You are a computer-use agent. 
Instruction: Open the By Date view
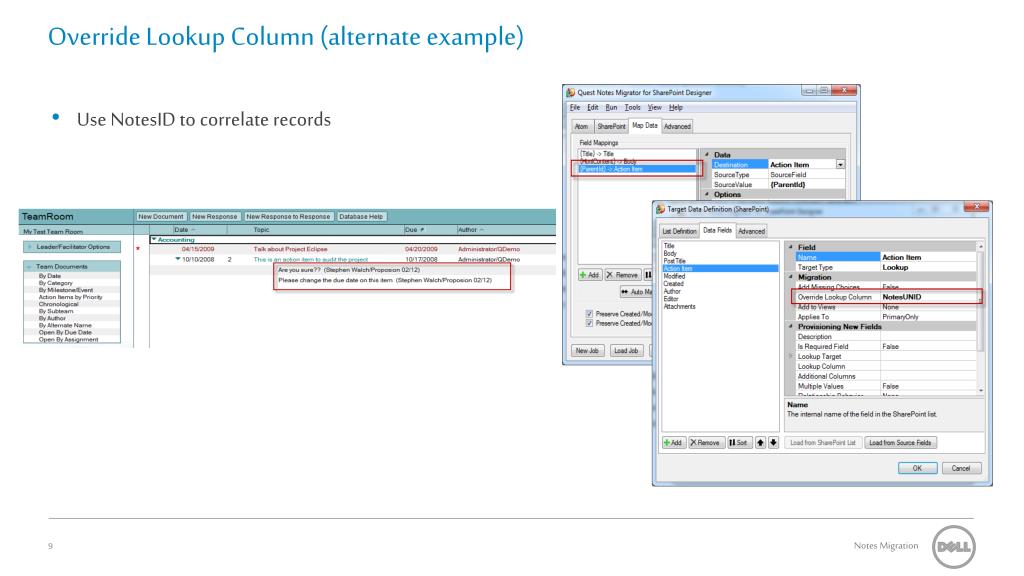(x=50, y=276)
